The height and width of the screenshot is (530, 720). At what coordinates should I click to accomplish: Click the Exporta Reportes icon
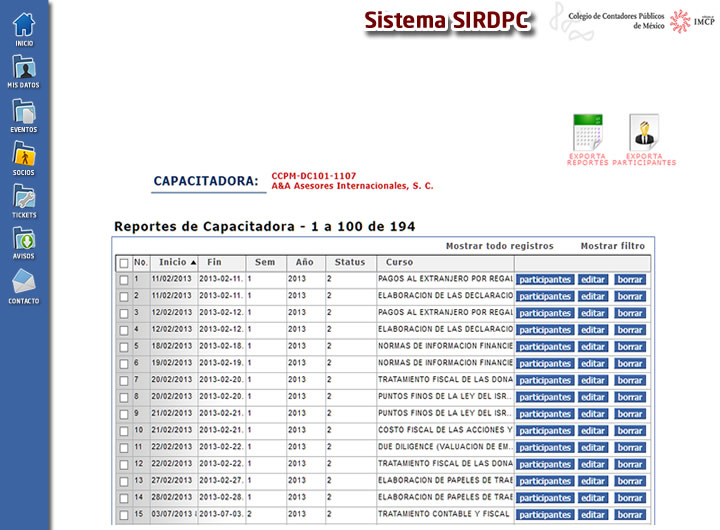pos(587,137)
